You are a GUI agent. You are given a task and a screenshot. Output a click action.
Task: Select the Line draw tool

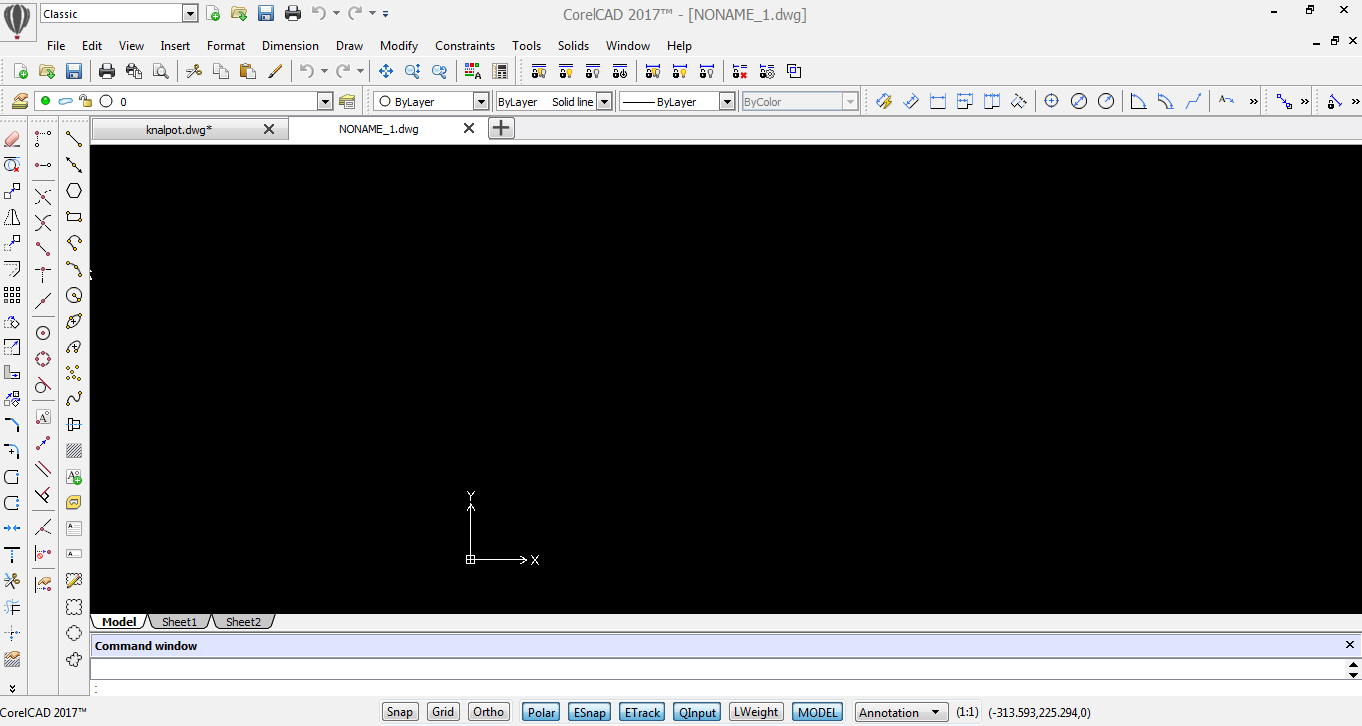click(74, 139)
